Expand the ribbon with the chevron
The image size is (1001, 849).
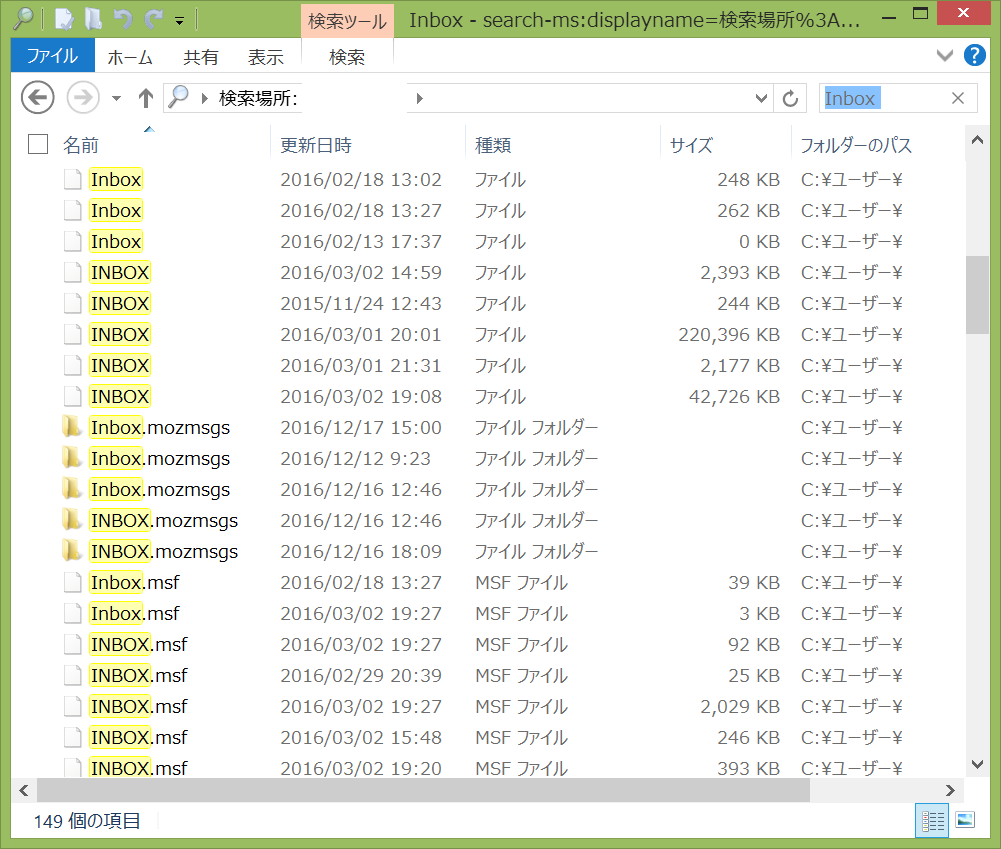point(944,55)
